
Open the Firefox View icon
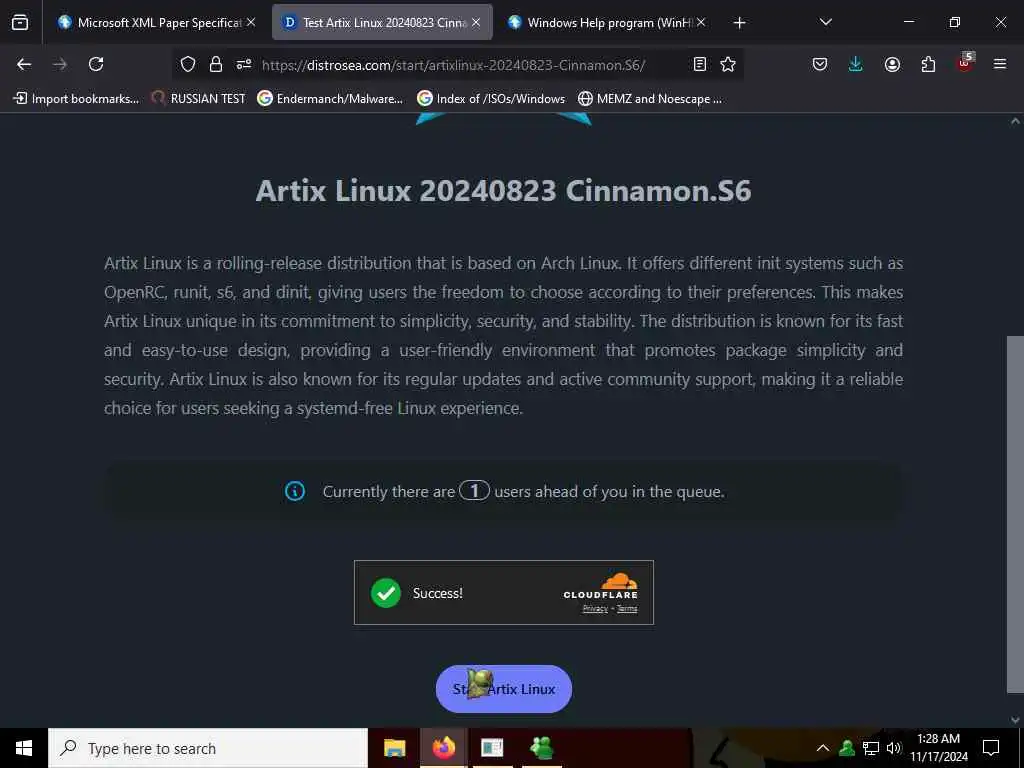pos(20,22)
